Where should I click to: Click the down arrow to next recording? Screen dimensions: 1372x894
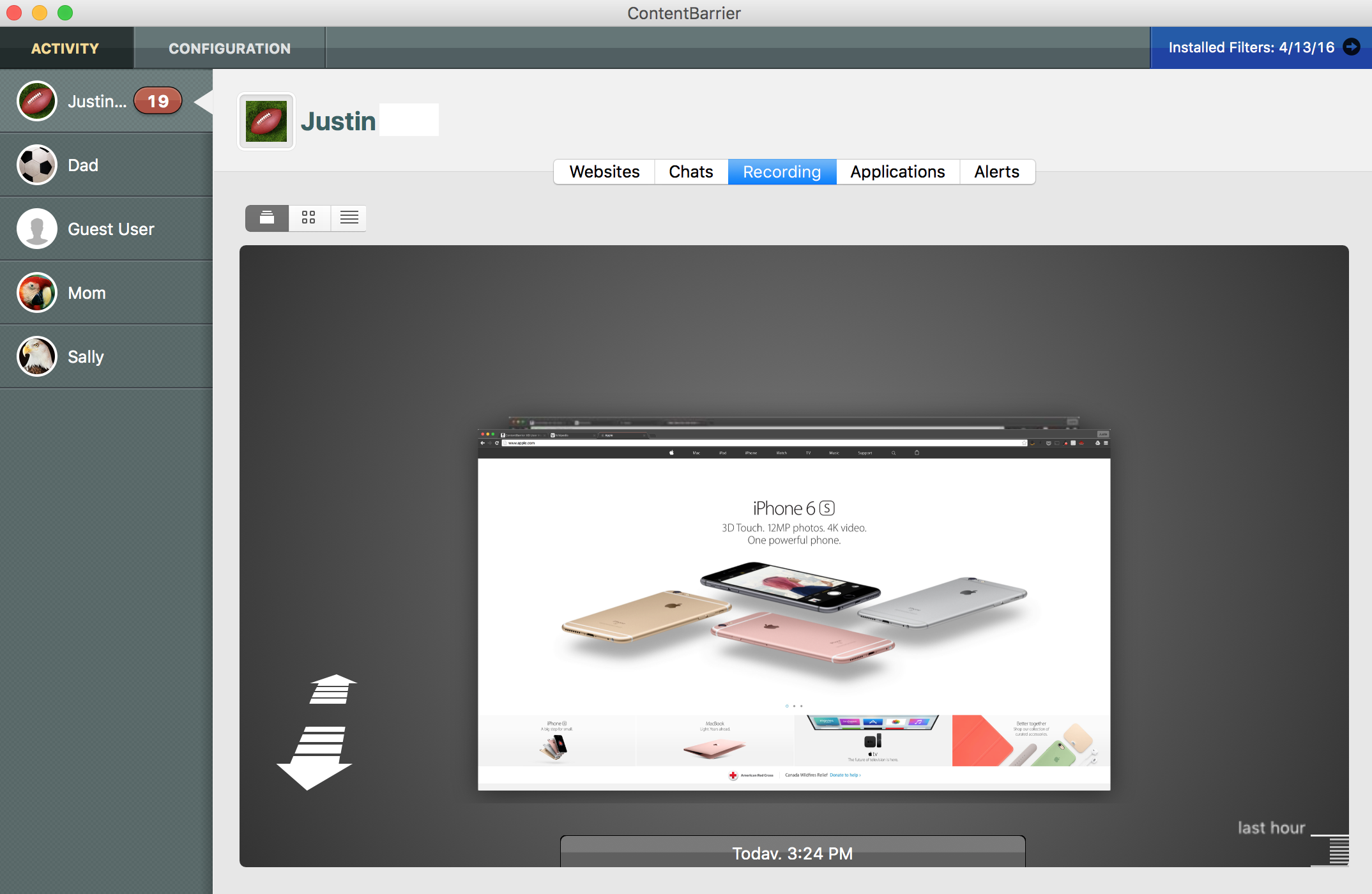(x=314, y=758)
